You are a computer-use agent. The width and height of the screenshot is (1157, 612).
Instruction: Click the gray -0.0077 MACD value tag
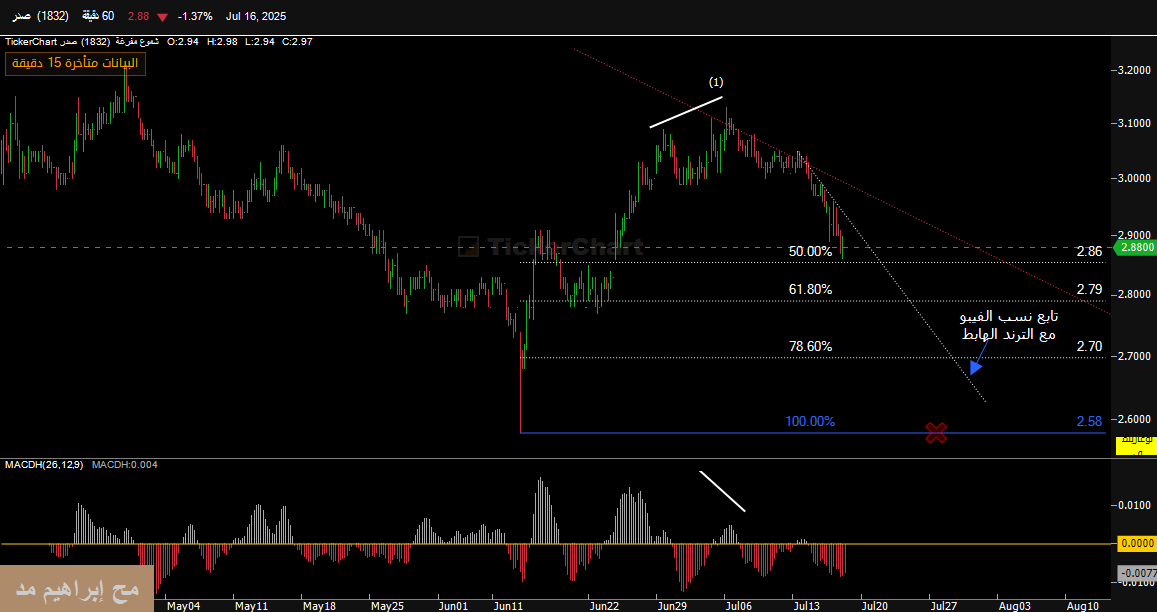(x=1135, y=572)
